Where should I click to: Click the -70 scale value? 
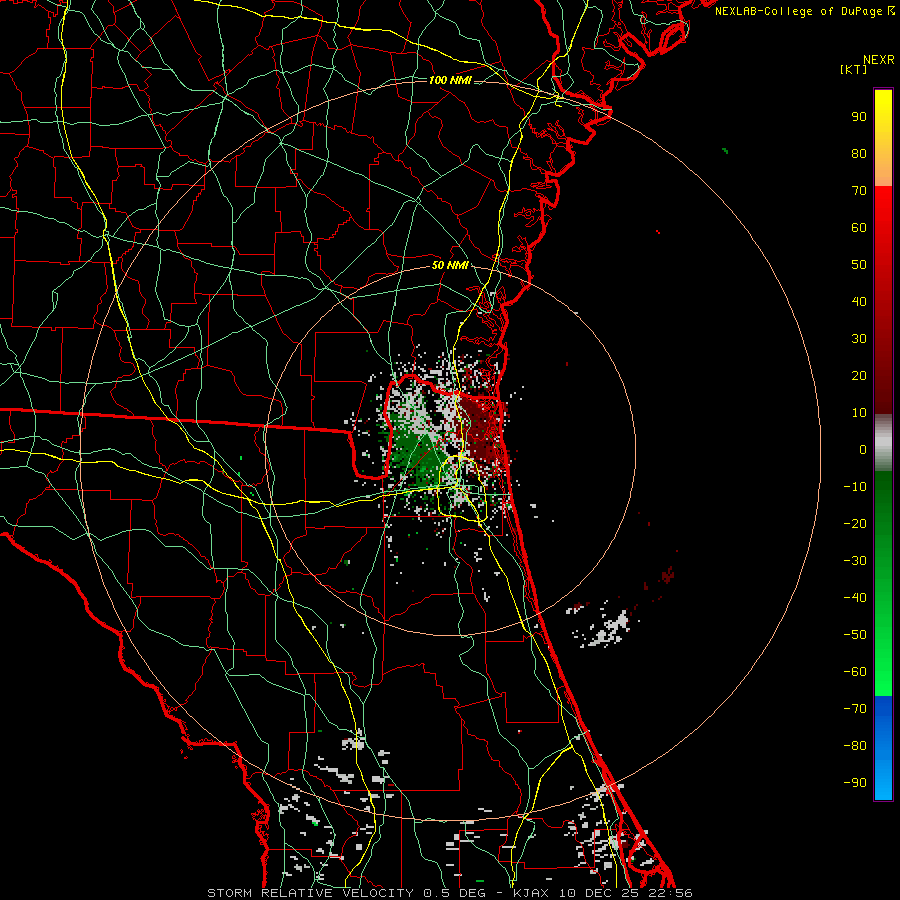pyautogui.click(x=855, y=709)
